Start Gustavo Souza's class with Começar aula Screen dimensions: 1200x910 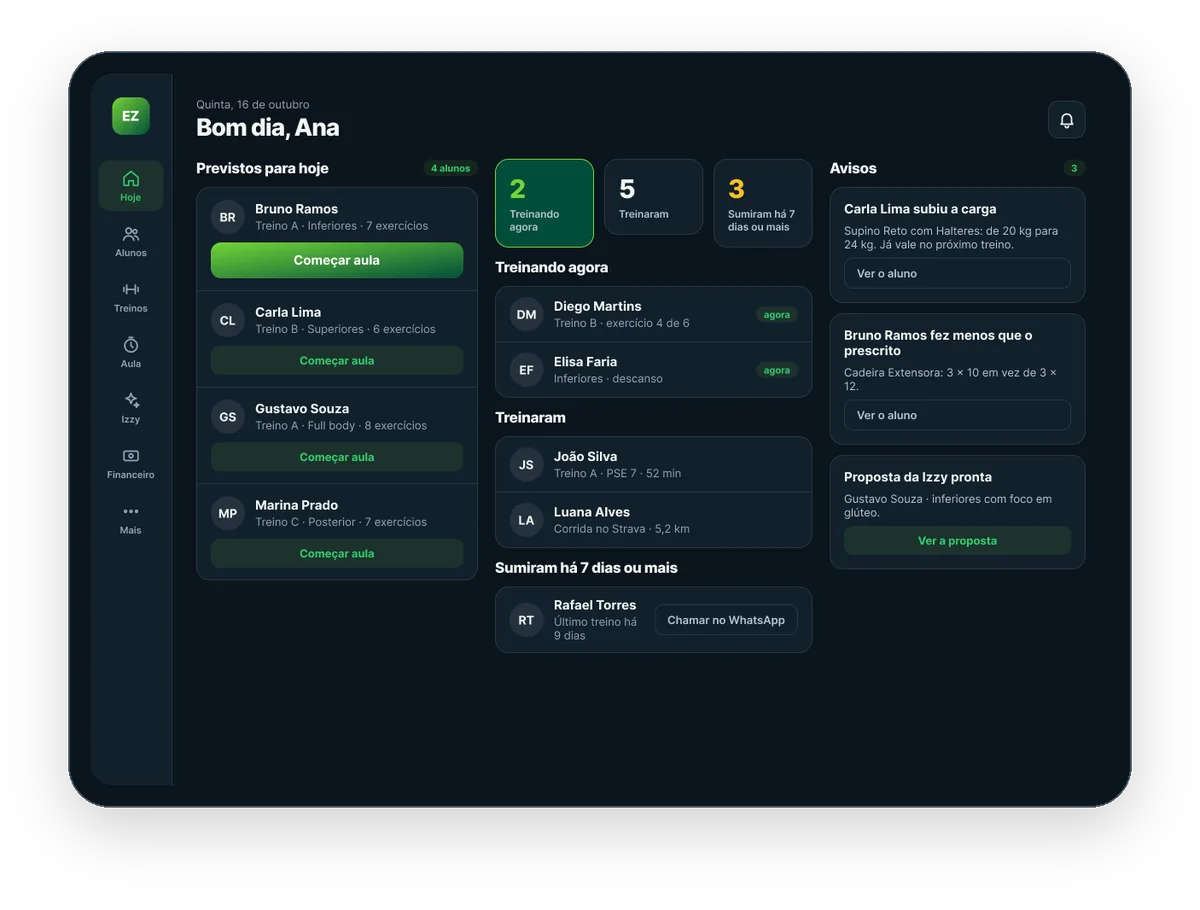coord(337,457)
